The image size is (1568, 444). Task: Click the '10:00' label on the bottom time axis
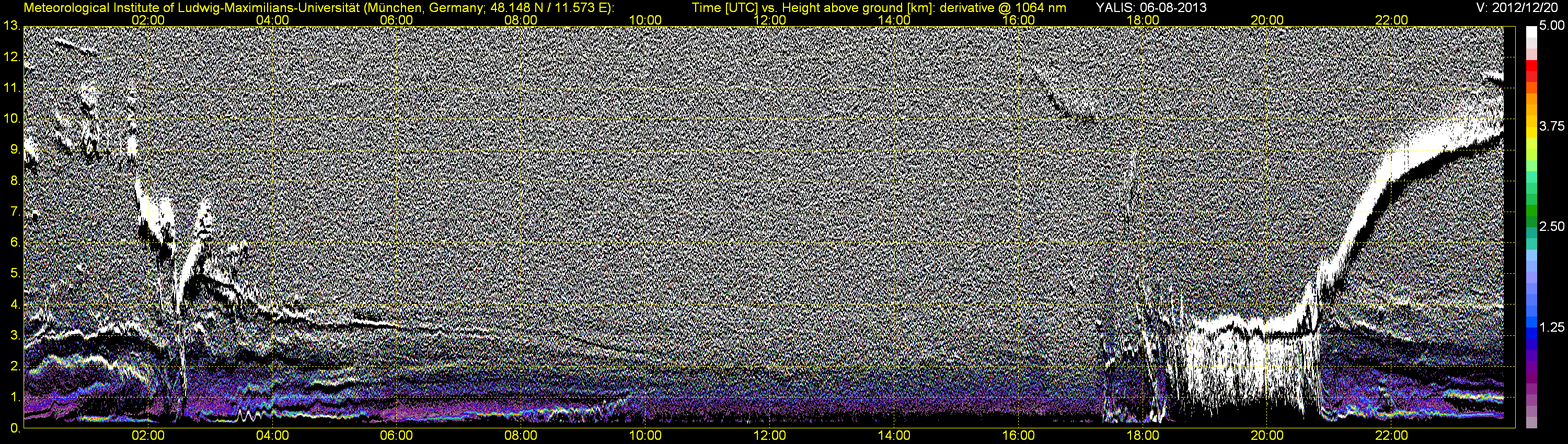tap(645, 436)
